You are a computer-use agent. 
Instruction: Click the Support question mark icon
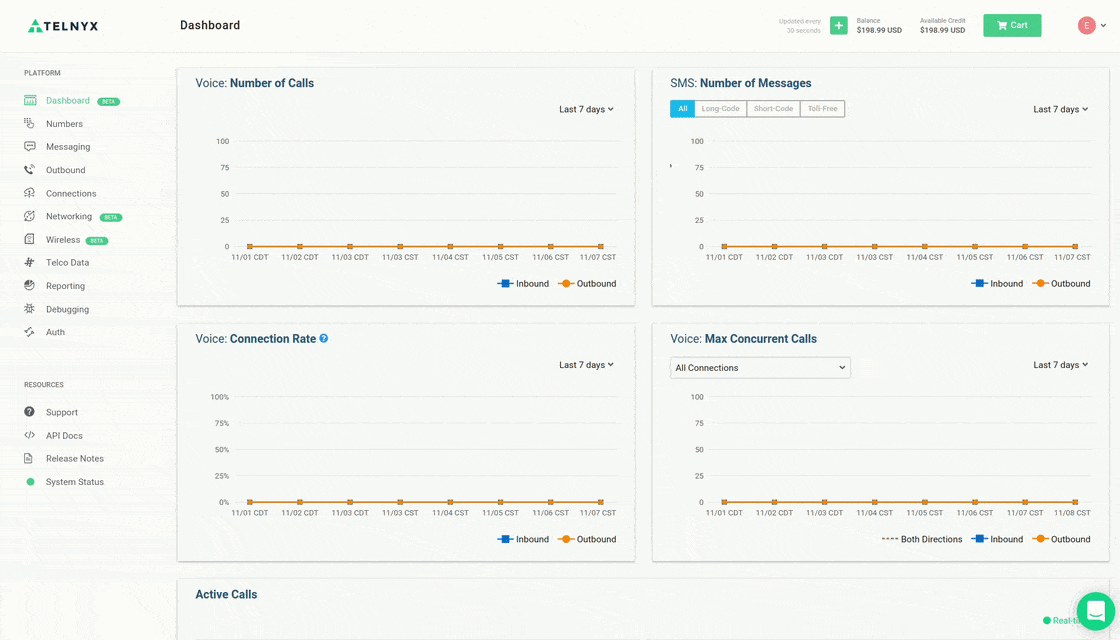29,412
